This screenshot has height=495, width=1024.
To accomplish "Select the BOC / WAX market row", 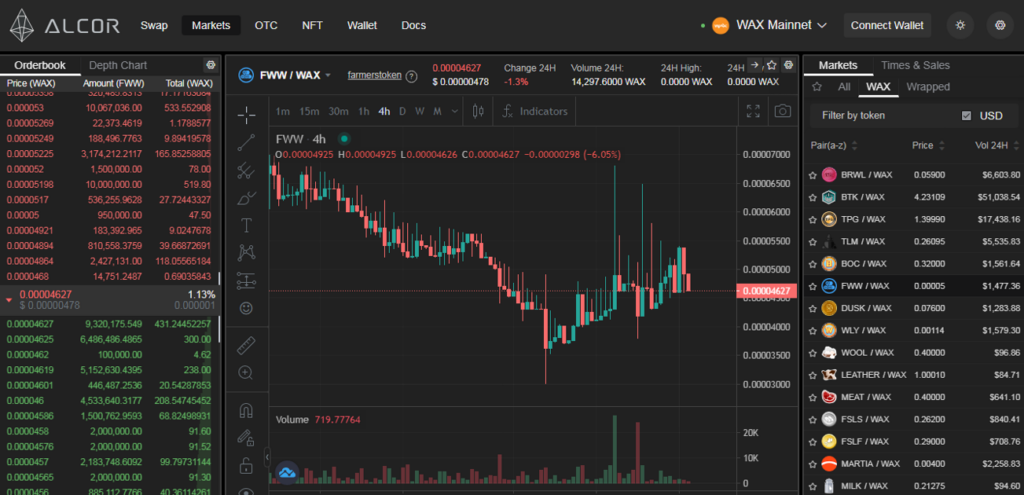I will (914, 264).
